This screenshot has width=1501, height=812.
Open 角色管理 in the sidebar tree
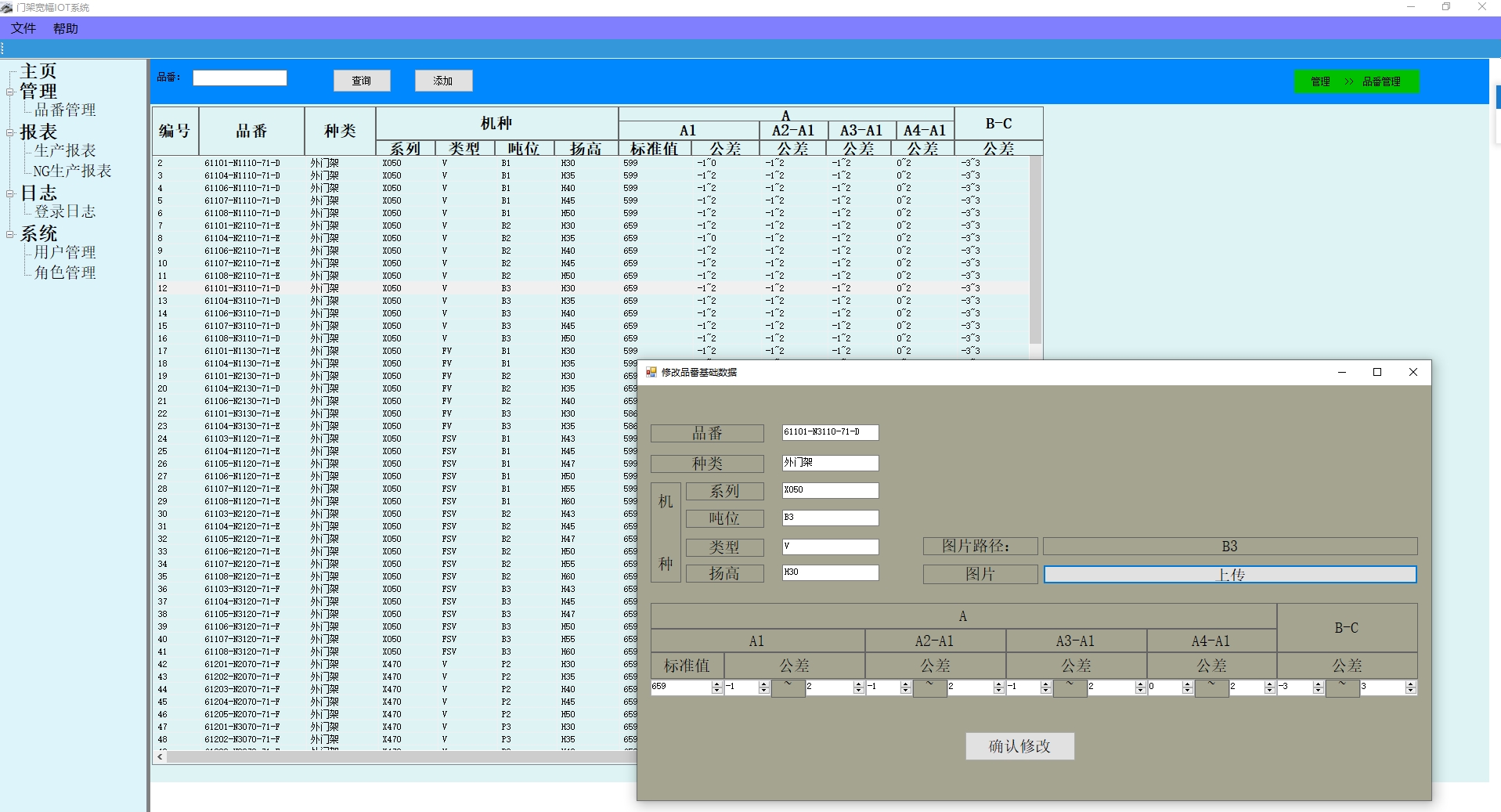click(65, 272)
